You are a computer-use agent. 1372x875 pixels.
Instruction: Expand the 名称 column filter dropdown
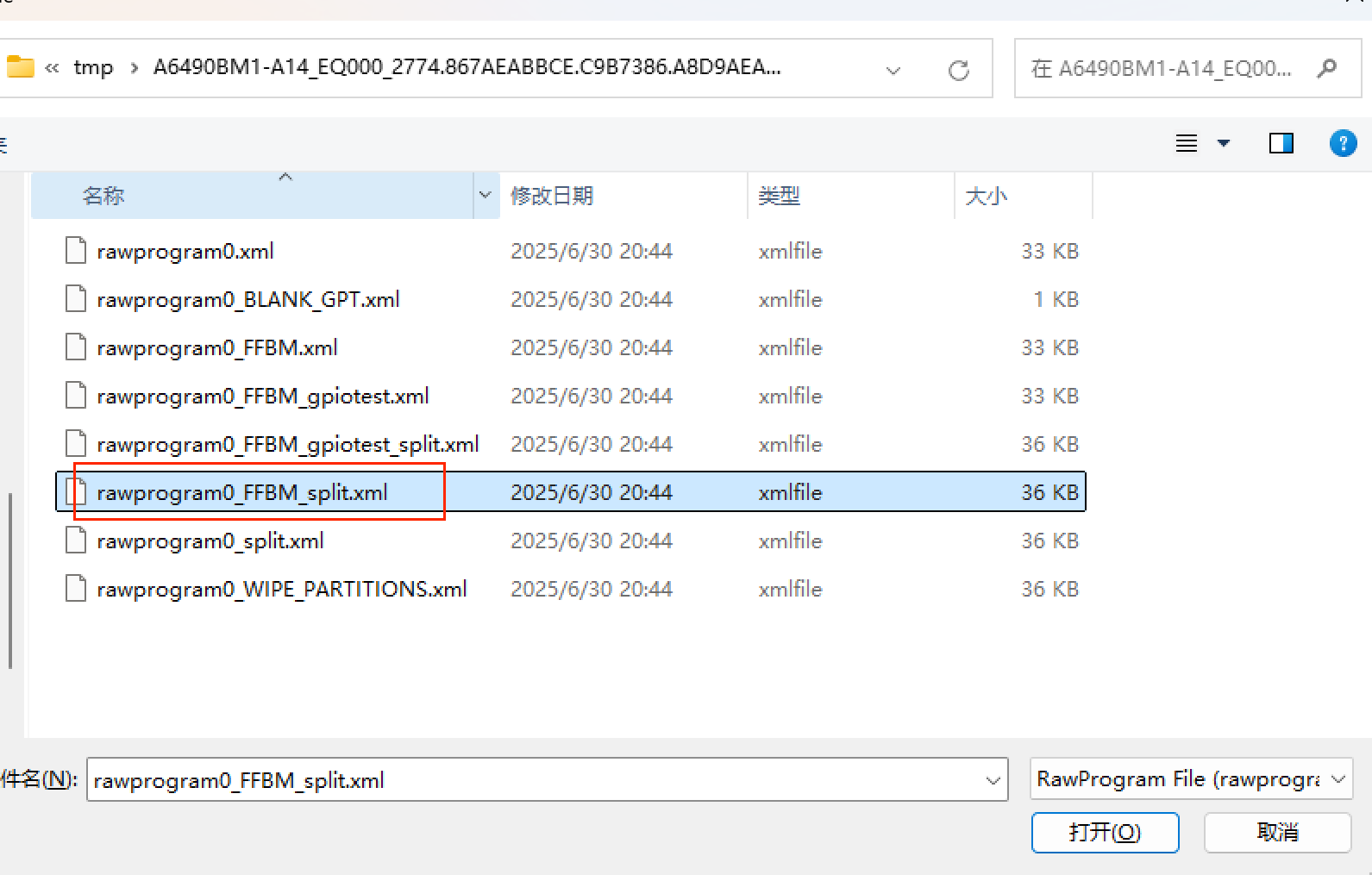(485, 196)
